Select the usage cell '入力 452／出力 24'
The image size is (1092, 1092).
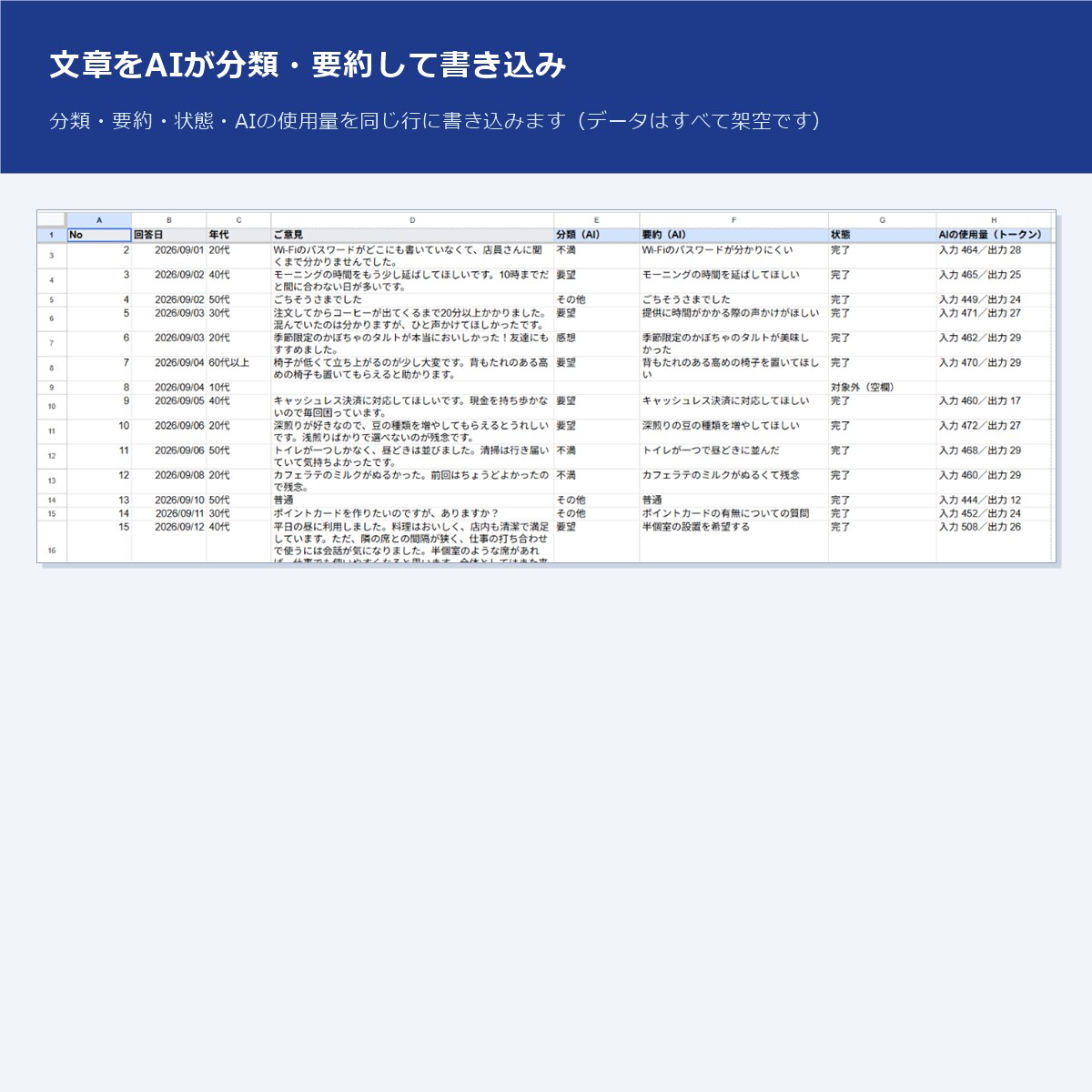click(x=994, y=514)
